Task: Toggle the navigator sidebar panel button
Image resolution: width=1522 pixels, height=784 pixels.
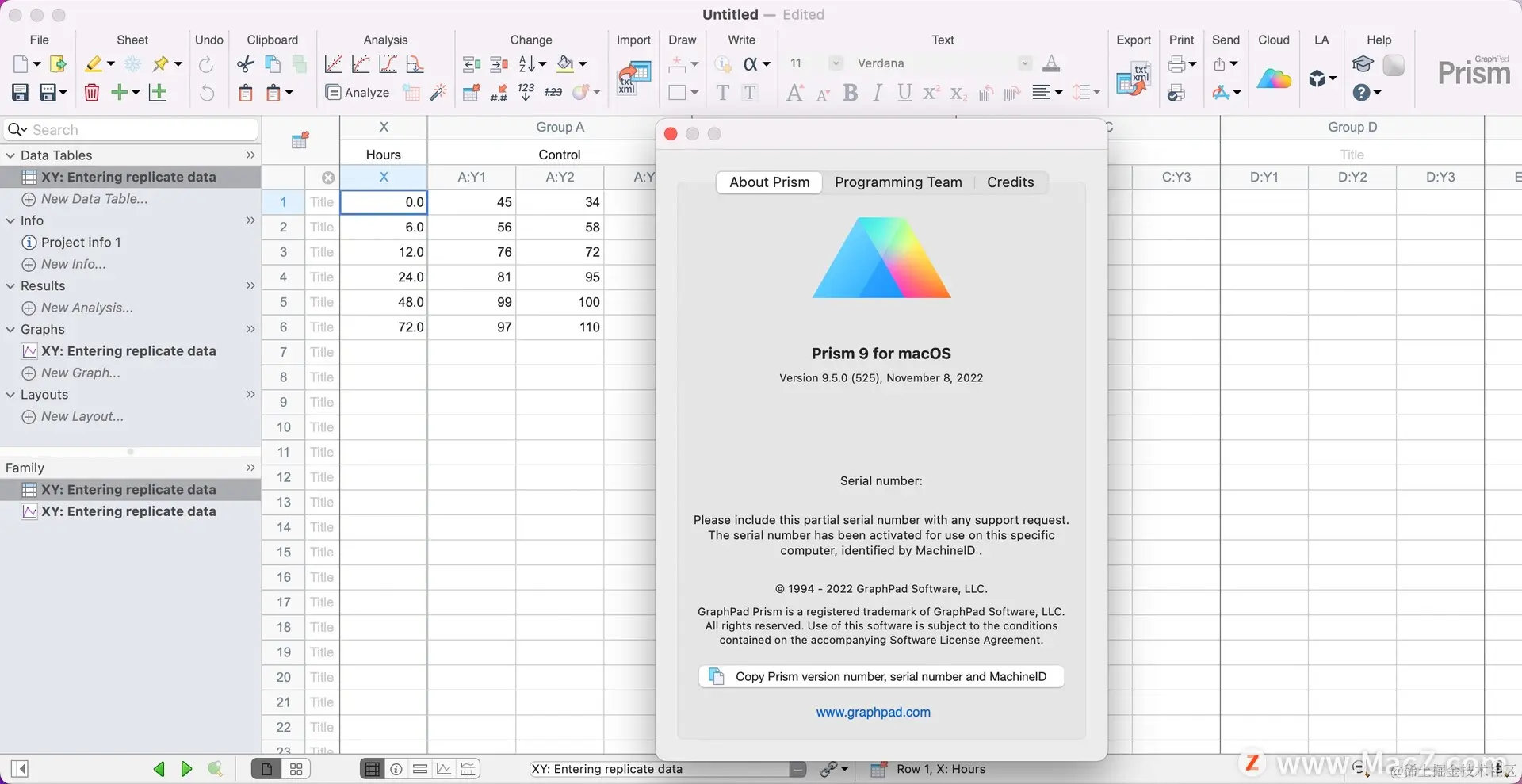Action: (20, 769)
